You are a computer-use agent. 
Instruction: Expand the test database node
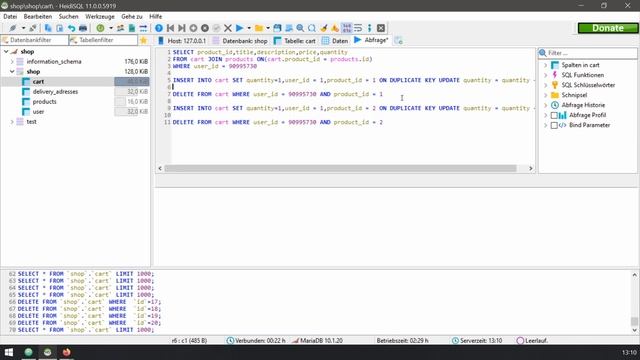[x=12, y=122]
